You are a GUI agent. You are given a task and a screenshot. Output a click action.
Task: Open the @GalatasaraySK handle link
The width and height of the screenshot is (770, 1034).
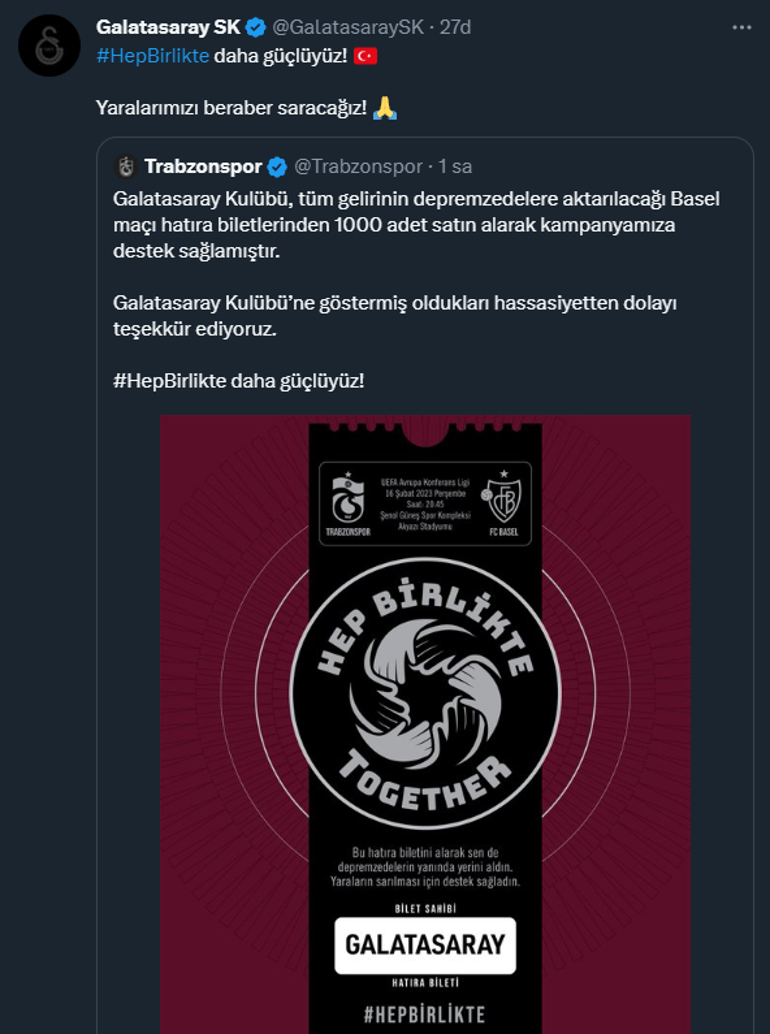coord(347,28)
